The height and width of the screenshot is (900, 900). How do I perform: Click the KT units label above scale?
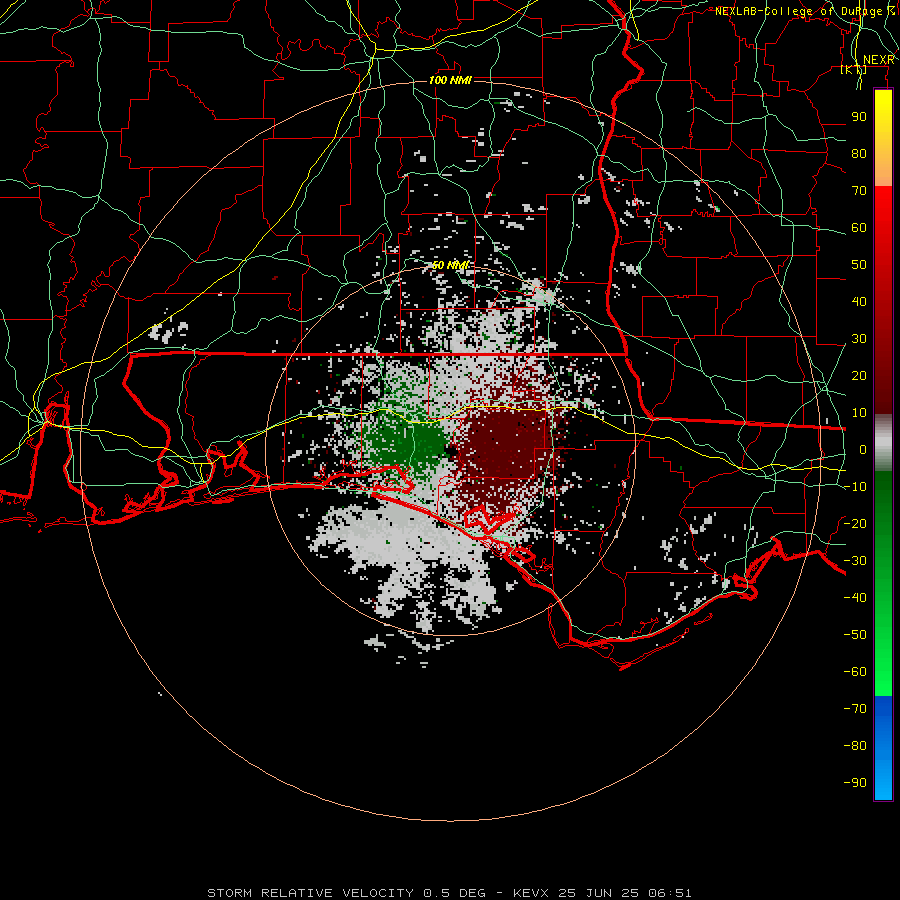point(854,69)
